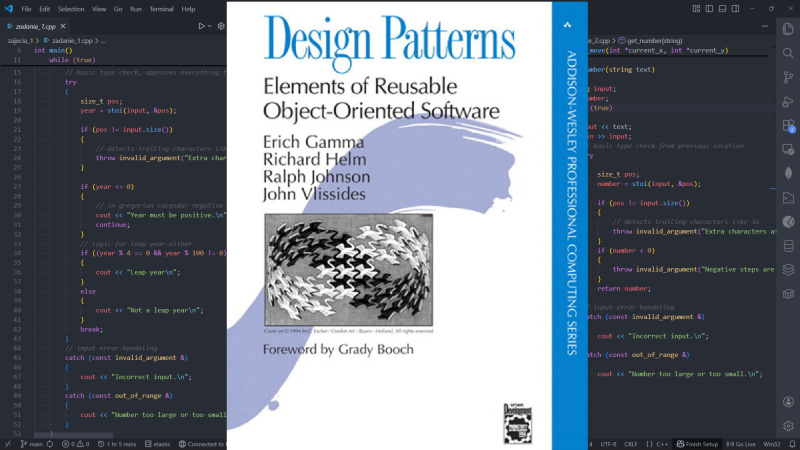Open the Extensions view icon
This screenshot has width=800, height=450.
tap(788, 126)
